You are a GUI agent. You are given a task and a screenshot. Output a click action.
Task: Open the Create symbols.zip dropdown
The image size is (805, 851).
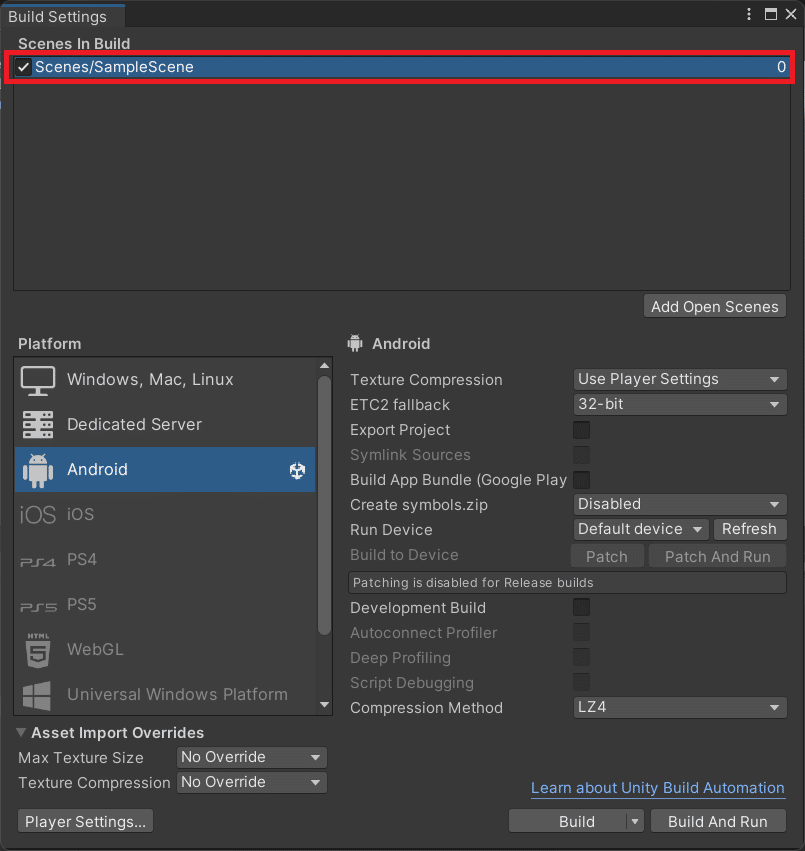680,504
